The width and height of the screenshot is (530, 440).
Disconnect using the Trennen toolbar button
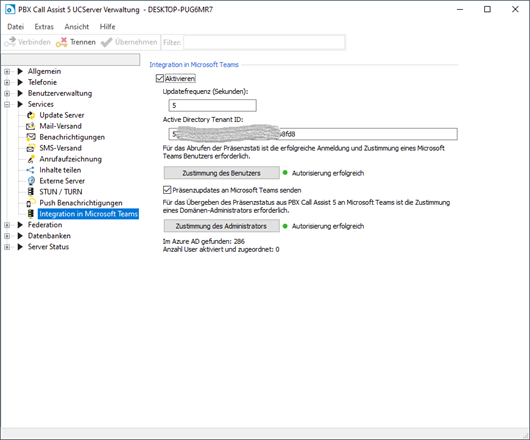76,42
